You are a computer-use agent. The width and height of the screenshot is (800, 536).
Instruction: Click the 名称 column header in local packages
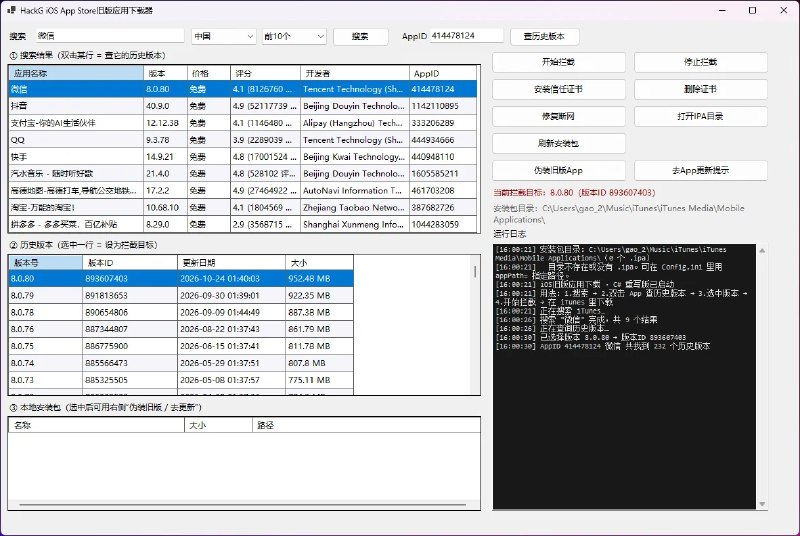point(96,425)
